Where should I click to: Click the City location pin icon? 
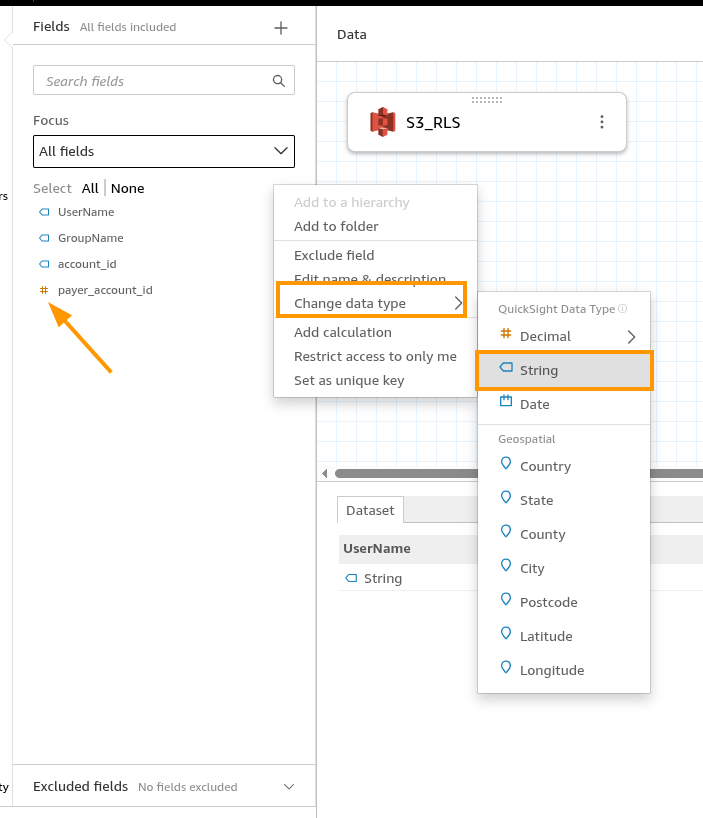506,565
